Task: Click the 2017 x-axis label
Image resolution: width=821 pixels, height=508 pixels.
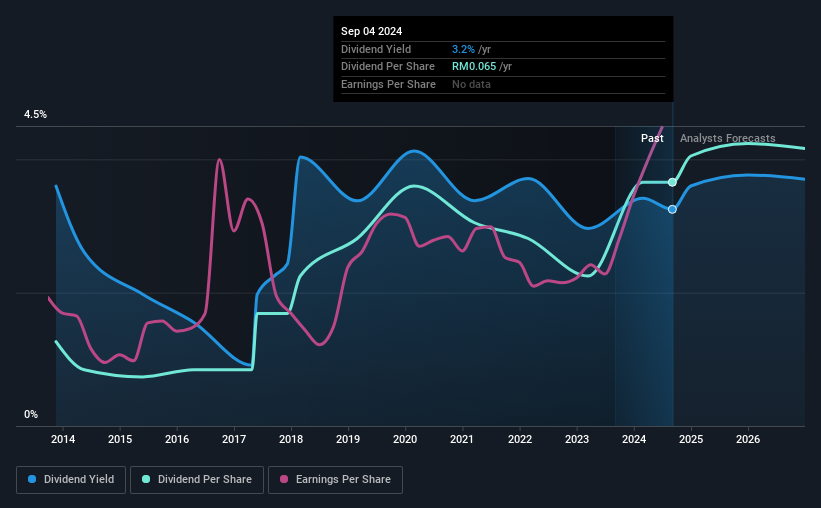Action: click(x=234, y=439)
